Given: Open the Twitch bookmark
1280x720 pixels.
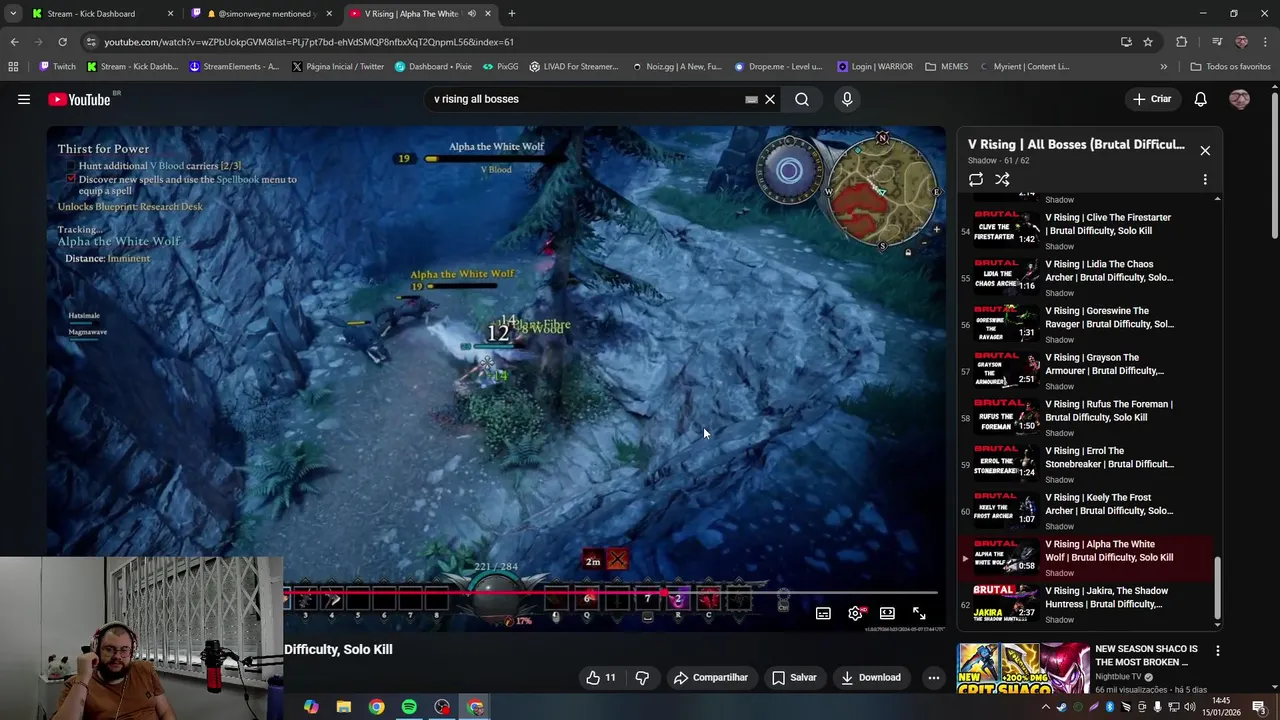Looking at the screenshot, I should coord(57,67).
